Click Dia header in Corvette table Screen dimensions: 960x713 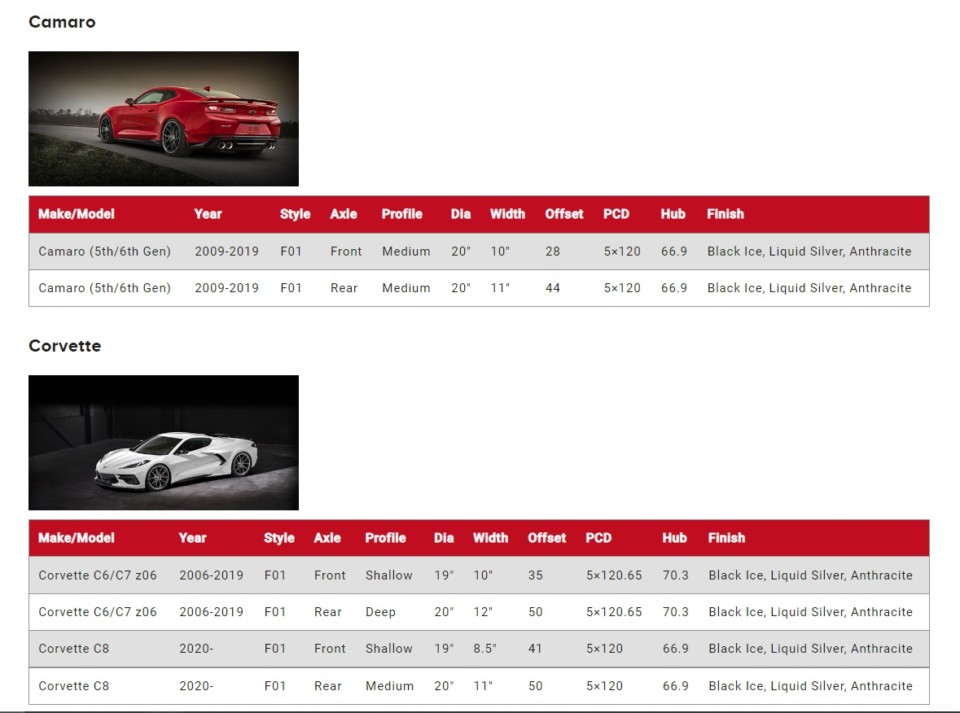[444, 538]
